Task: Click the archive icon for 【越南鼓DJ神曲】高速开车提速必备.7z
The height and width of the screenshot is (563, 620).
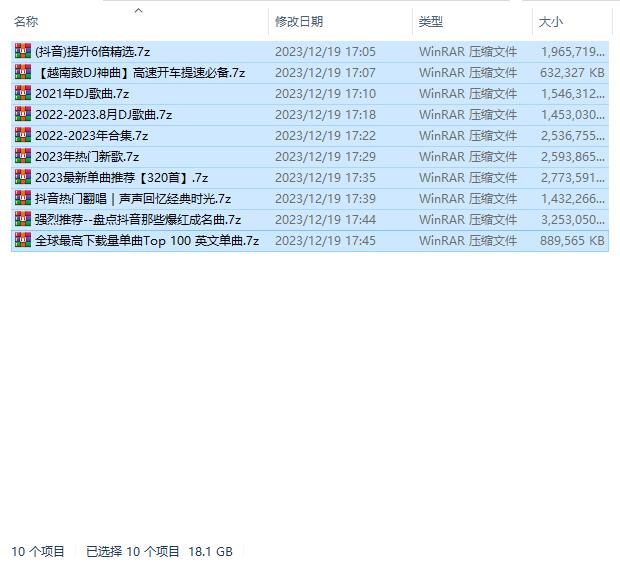Action: [22, 72]
